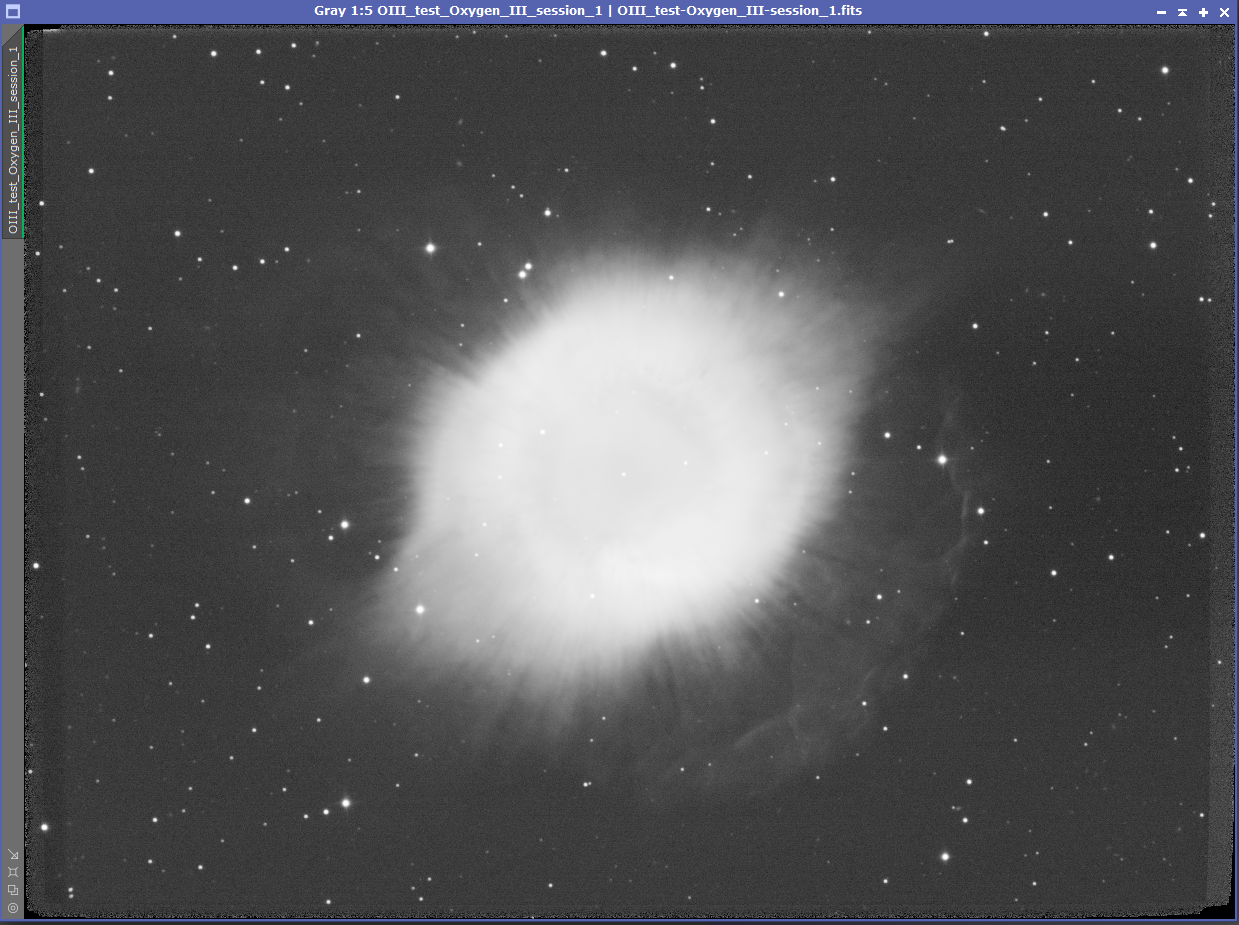Click the bright star near the top-right corner
This screenshot has height=925, width=1239.
[x=1165, y=70]
